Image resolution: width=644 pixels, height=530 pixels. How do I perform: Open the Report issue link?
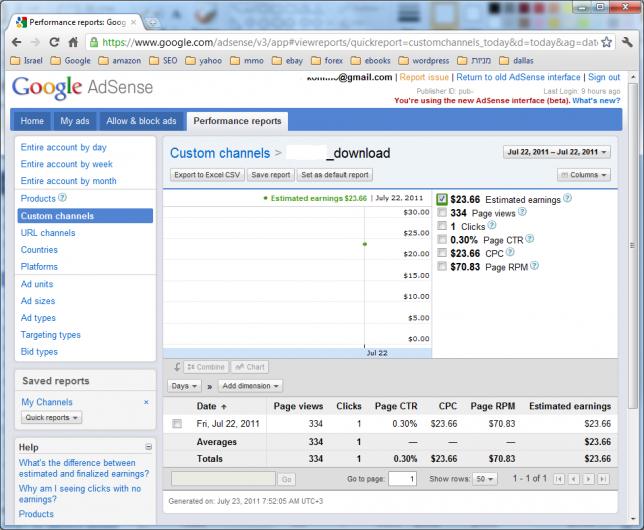click(x=424, y=77)
